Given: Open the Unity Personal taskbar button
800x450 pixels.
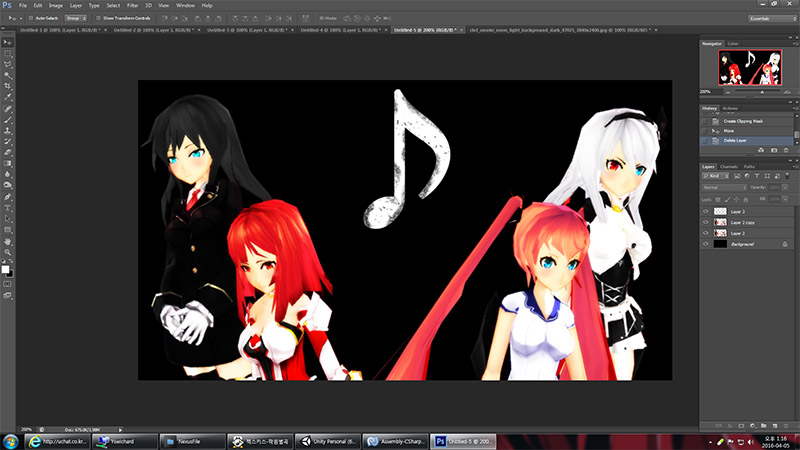Looking at the screenshot, I should coord(328,441).
